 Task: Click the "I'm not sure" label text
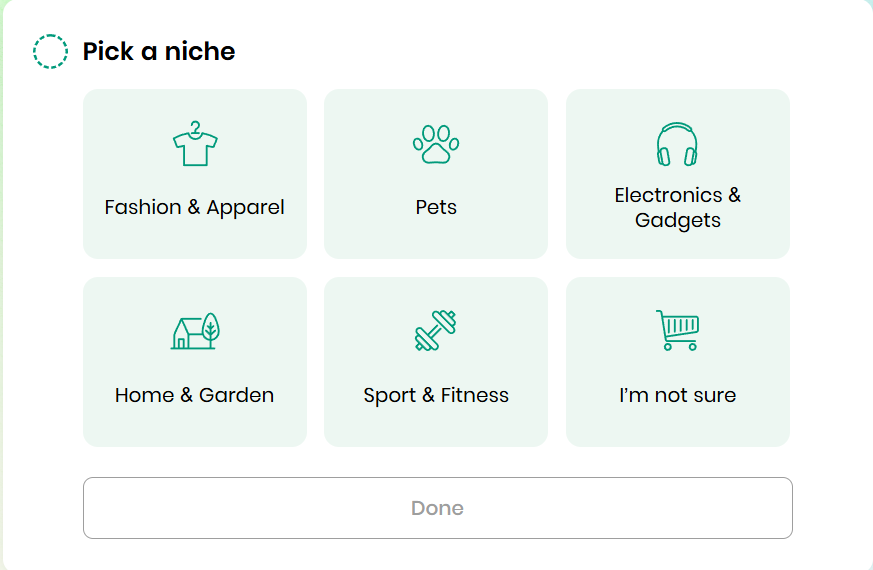click(678, 395)
